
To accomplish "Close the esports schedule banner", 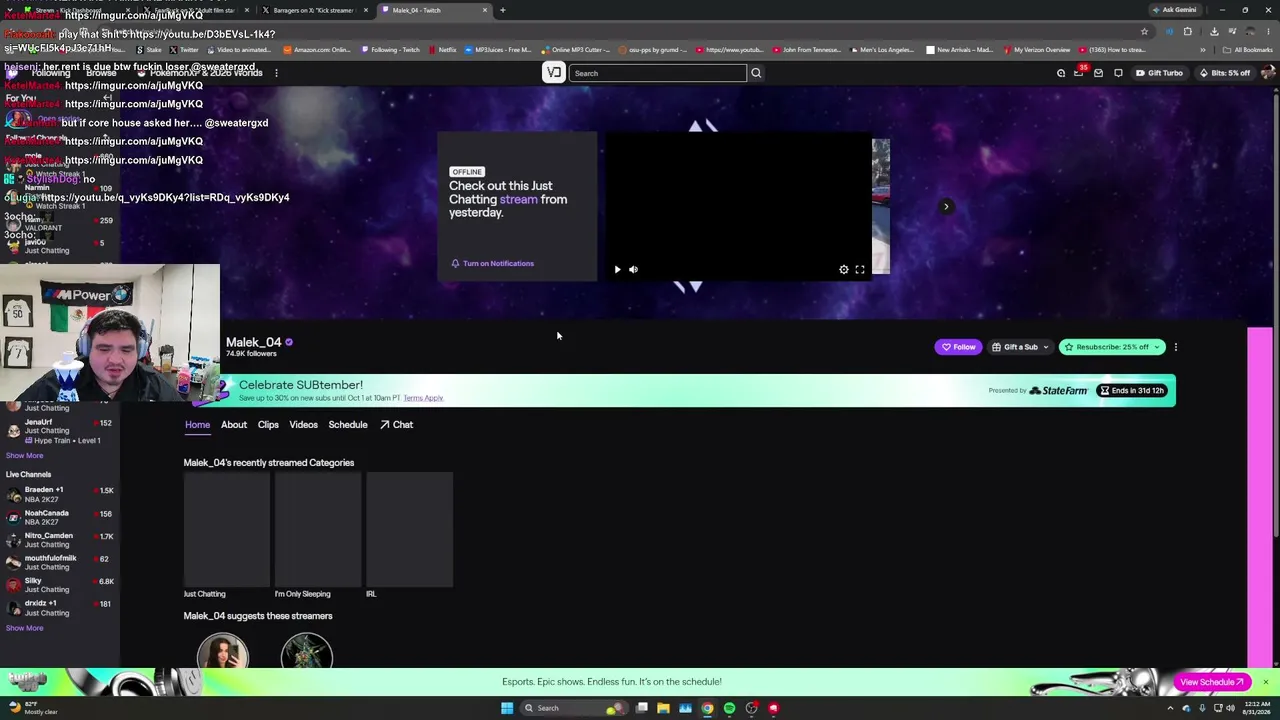I will tap(1265, 682).
